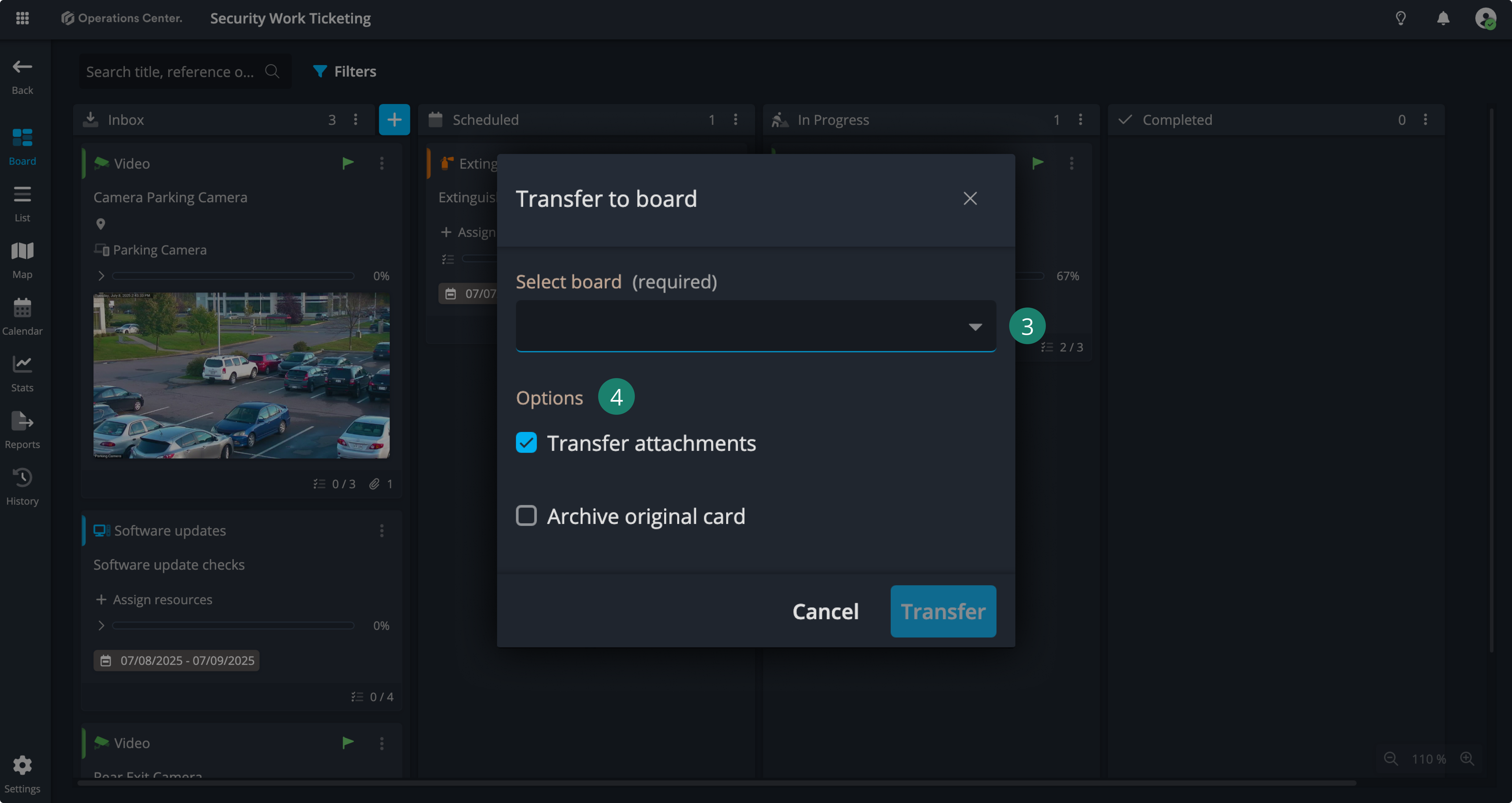This screenshot has height=803, width=1512.
Task: Open the Stats view
Action: (22, 374)
